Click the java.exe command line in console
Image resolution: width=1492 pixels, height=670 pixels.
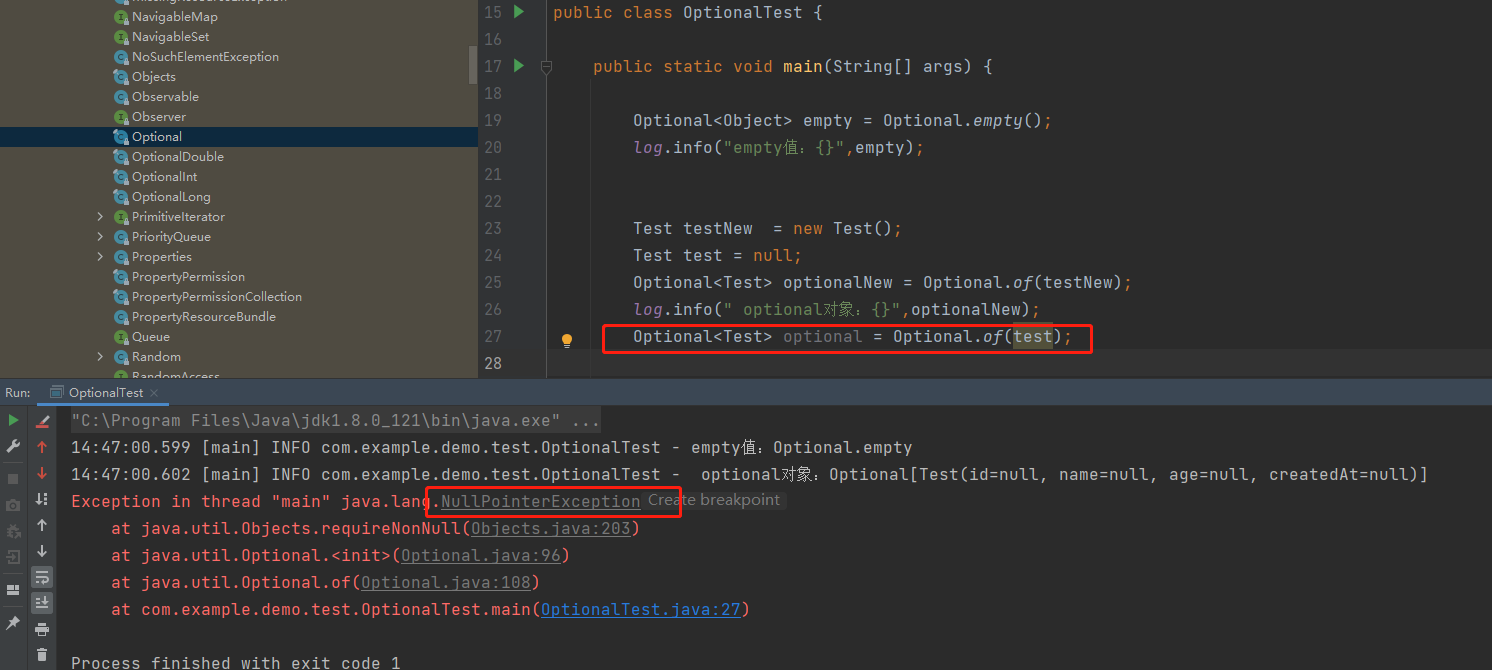[335, 420]
